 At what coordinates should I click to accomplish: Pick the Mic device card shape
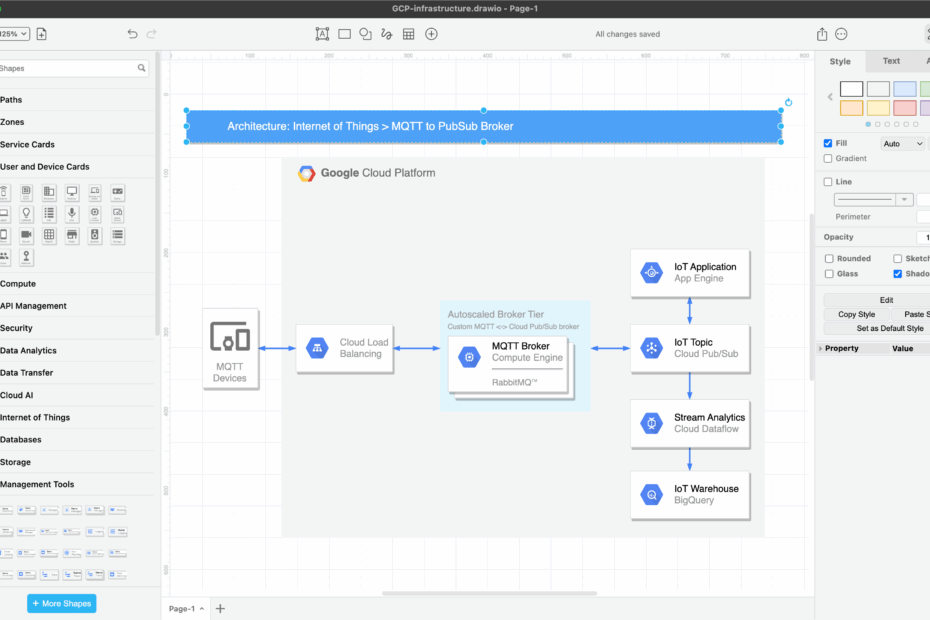point(72,214)
